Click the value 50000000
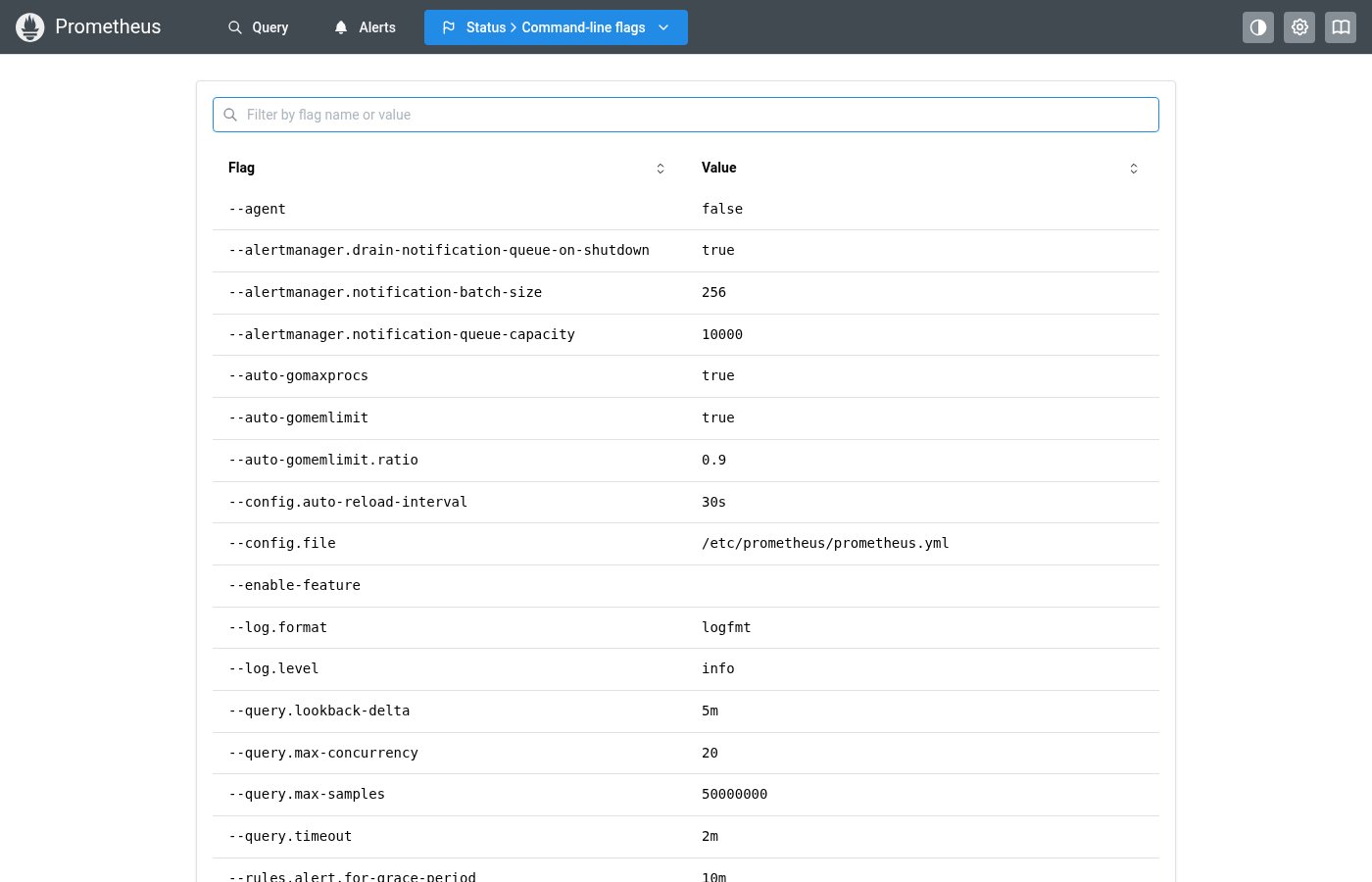Image resolution: width=1372 pixels, height=882 pixels. coord(735,794)
